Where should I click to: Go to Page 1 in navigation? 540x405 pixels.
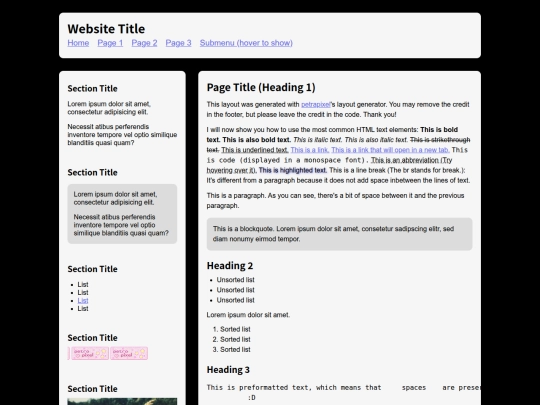[x=110, y=43]
